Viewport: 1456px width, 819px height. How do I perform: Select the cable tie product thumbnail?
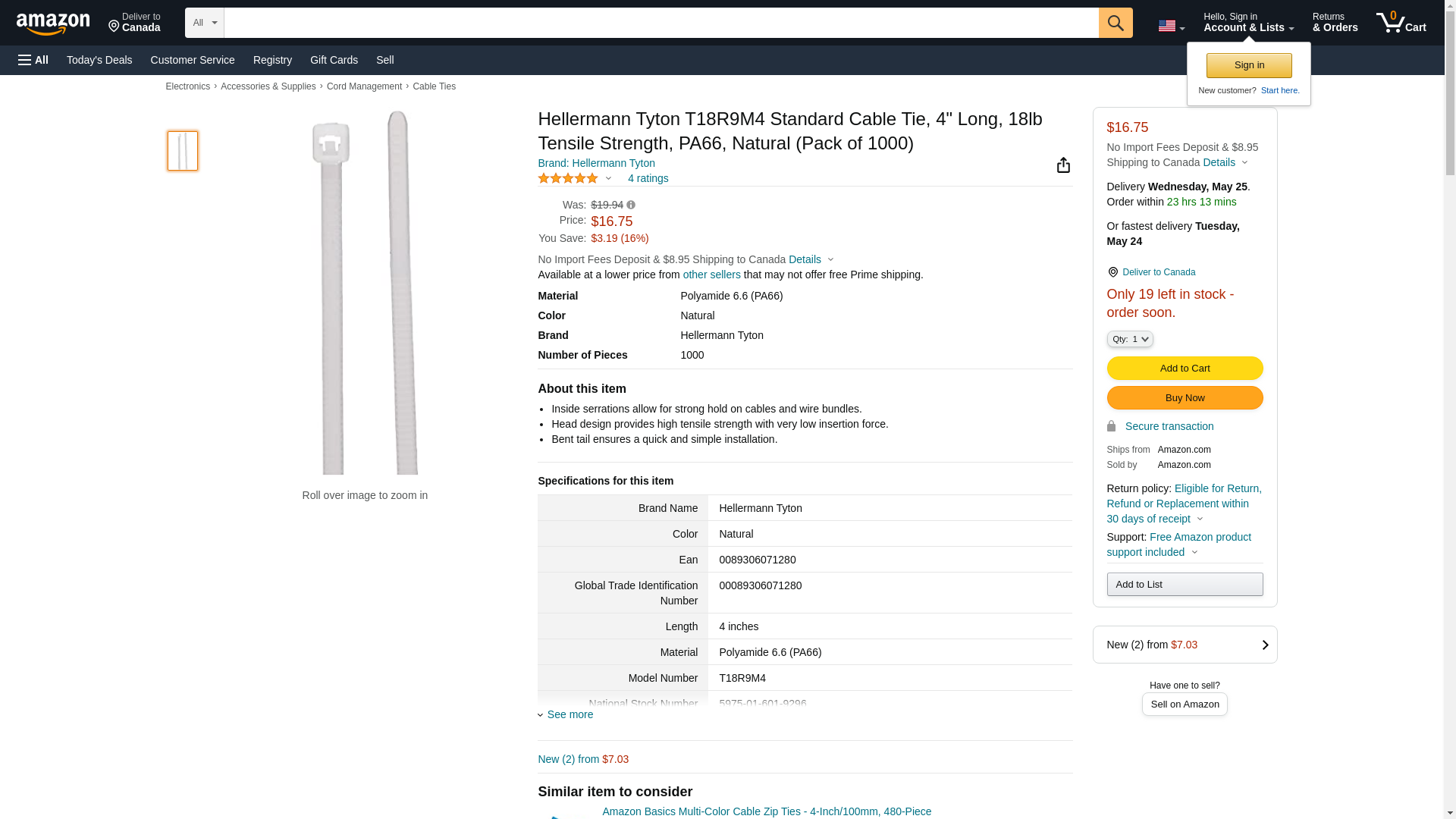(183, 150)
